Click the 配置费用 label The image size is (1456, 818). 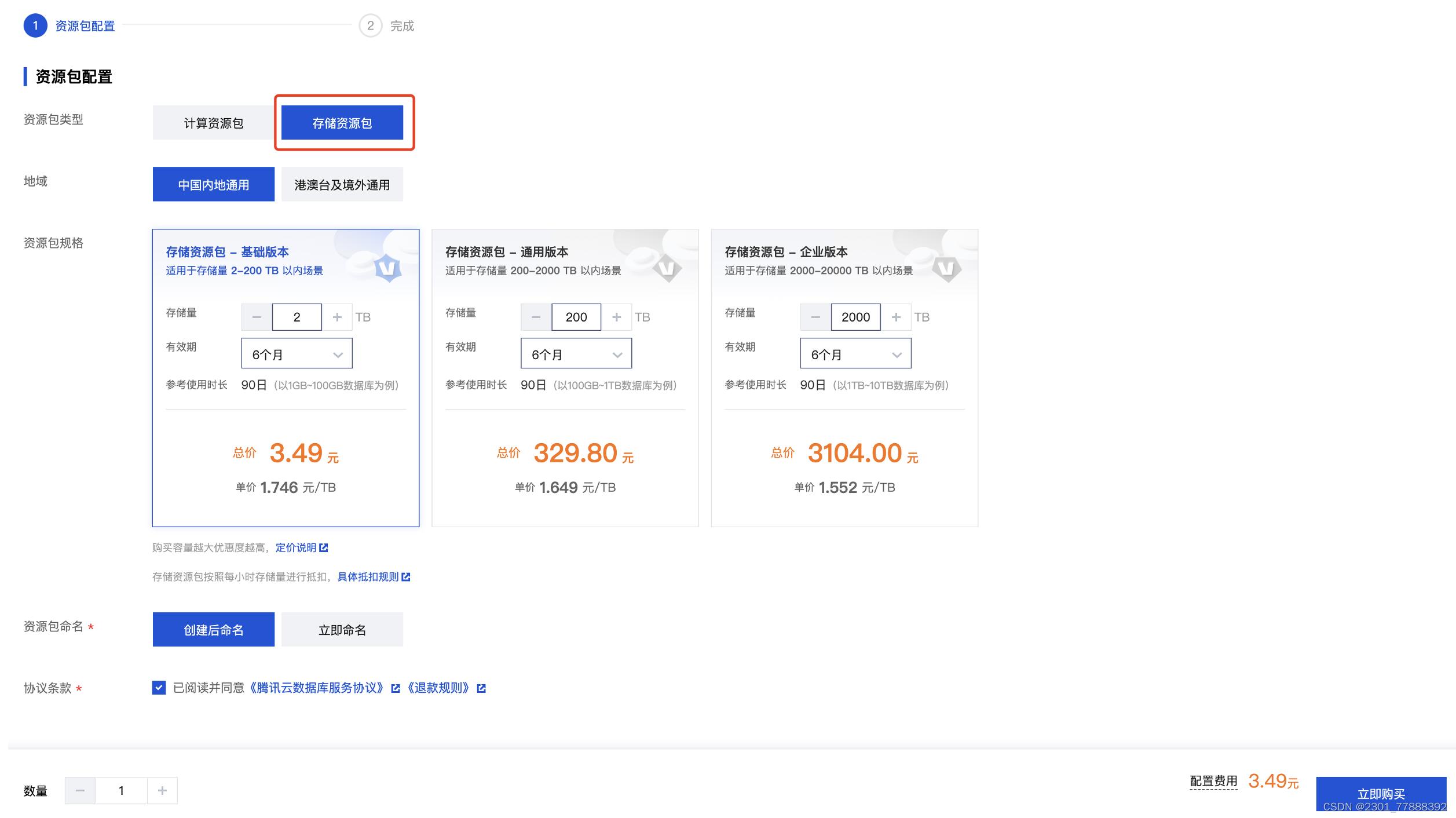tap(1213, 781)
